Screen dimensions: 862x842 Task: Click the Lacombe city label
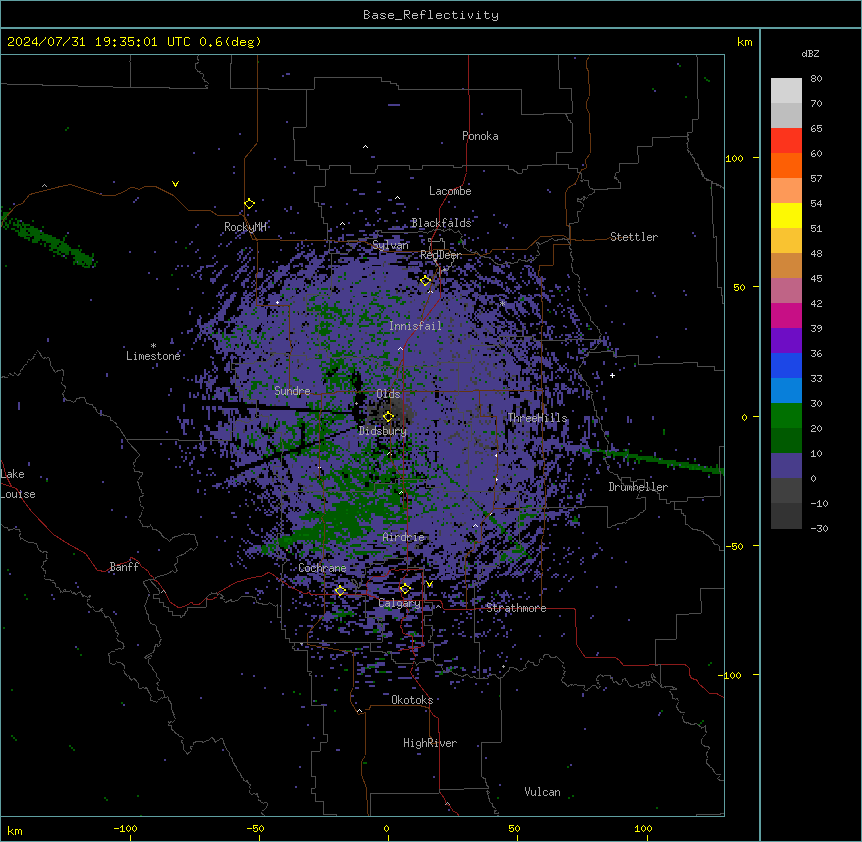click(450, 191)
